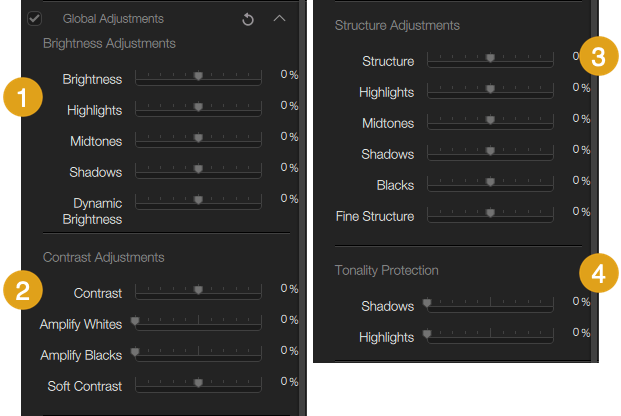Click the numbered callout 1 badge
Viewport: 621px width, 416px height.
[x=23, y=97]
